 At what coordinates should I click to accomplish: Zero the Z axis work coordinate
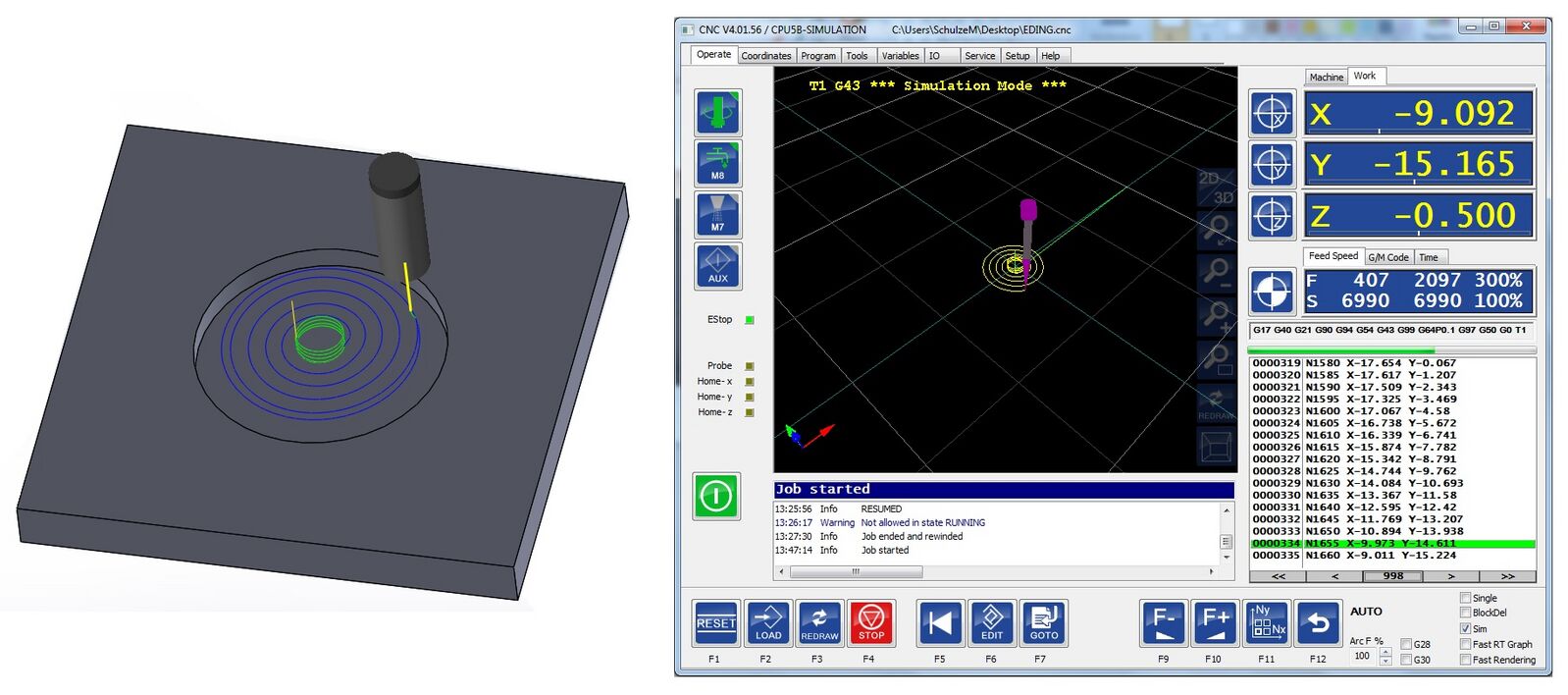pyautogui.click(x=1272, y=216)
